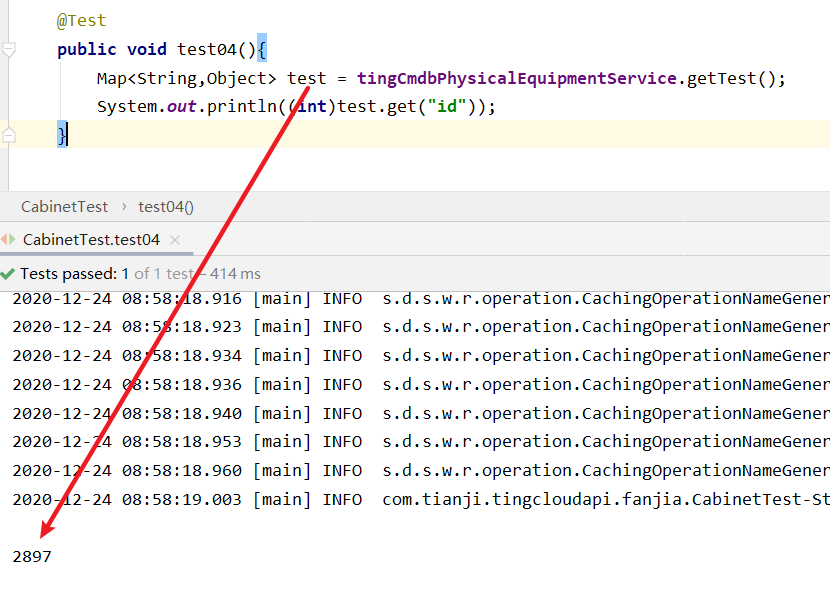Click the @Test annotation
830x591 pixels.
(82, 21)
